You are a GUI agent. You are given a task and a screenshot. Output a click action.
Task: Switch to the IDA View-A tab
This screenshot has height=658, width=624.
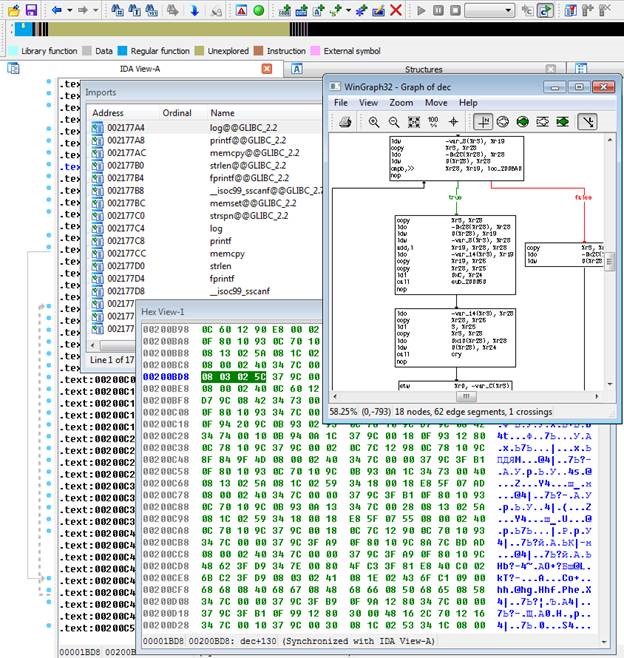tap(140, 69)
